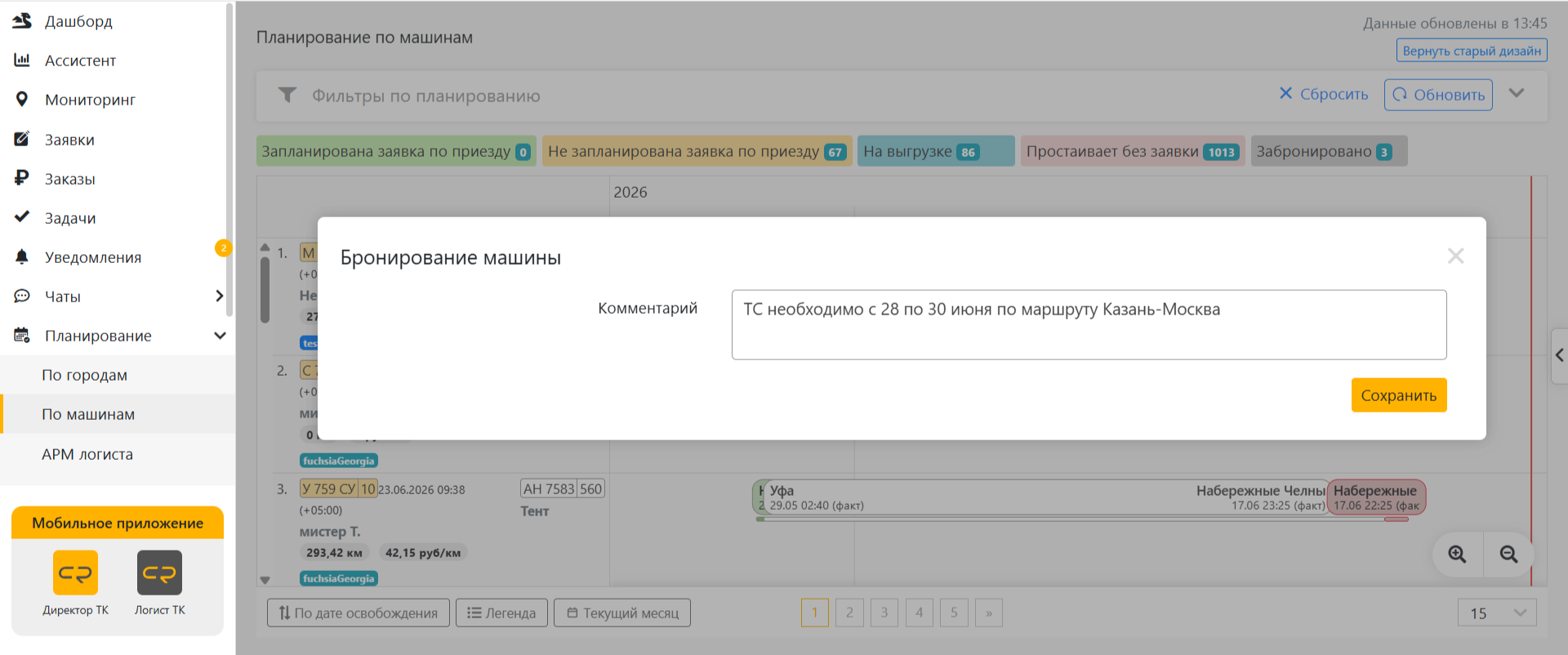Screen dimensions: 1568x655
Task: Click the comment field in booking dialog
Action: click(x=1089, y=325)
